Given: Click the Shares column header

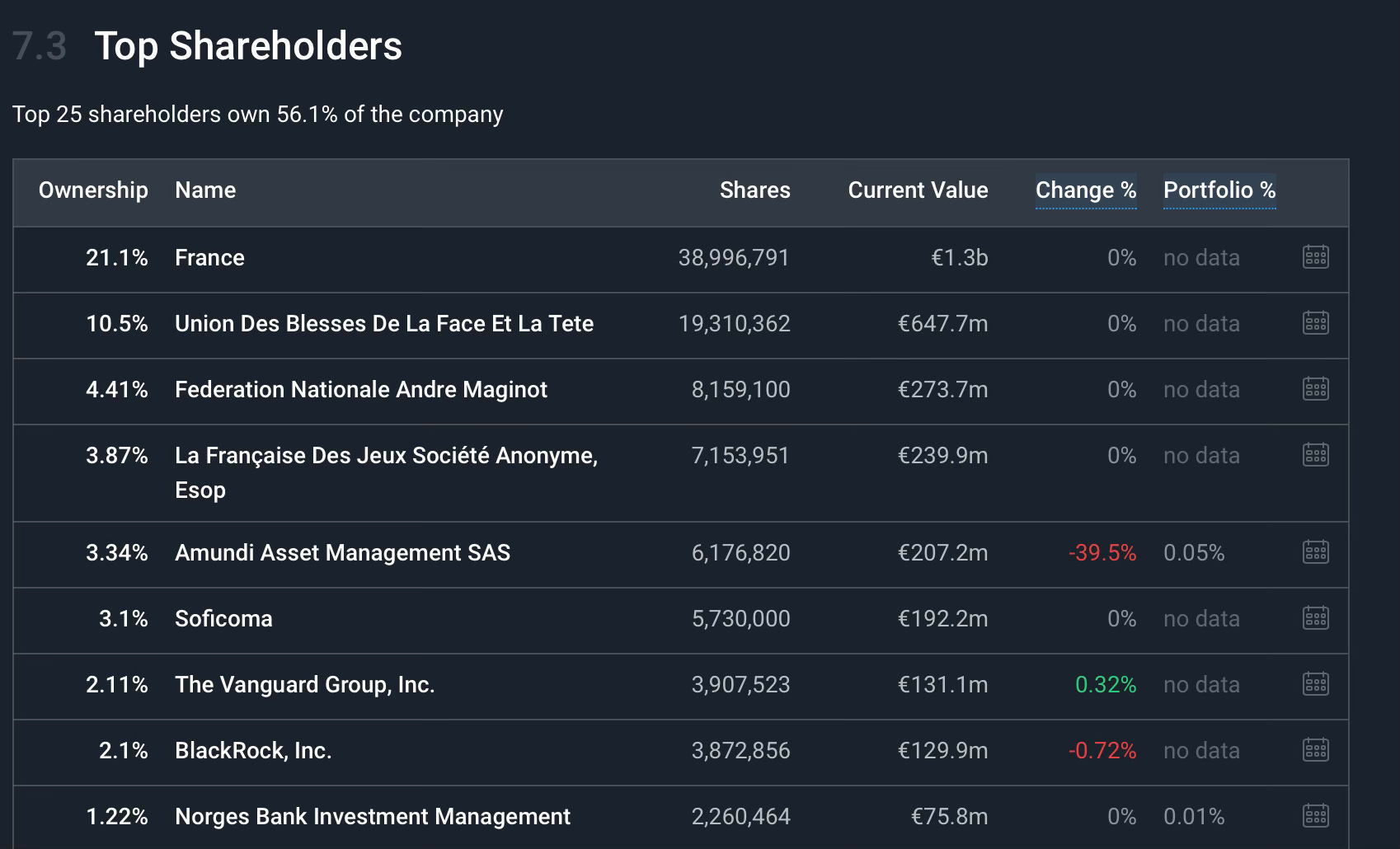Looking at the screenshot, I should [x=754, y=190].
